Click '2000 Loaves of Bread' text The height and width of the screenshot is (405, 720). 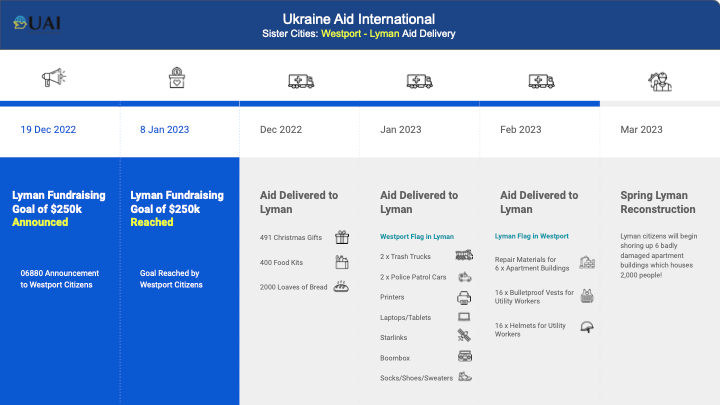point(293,287)
